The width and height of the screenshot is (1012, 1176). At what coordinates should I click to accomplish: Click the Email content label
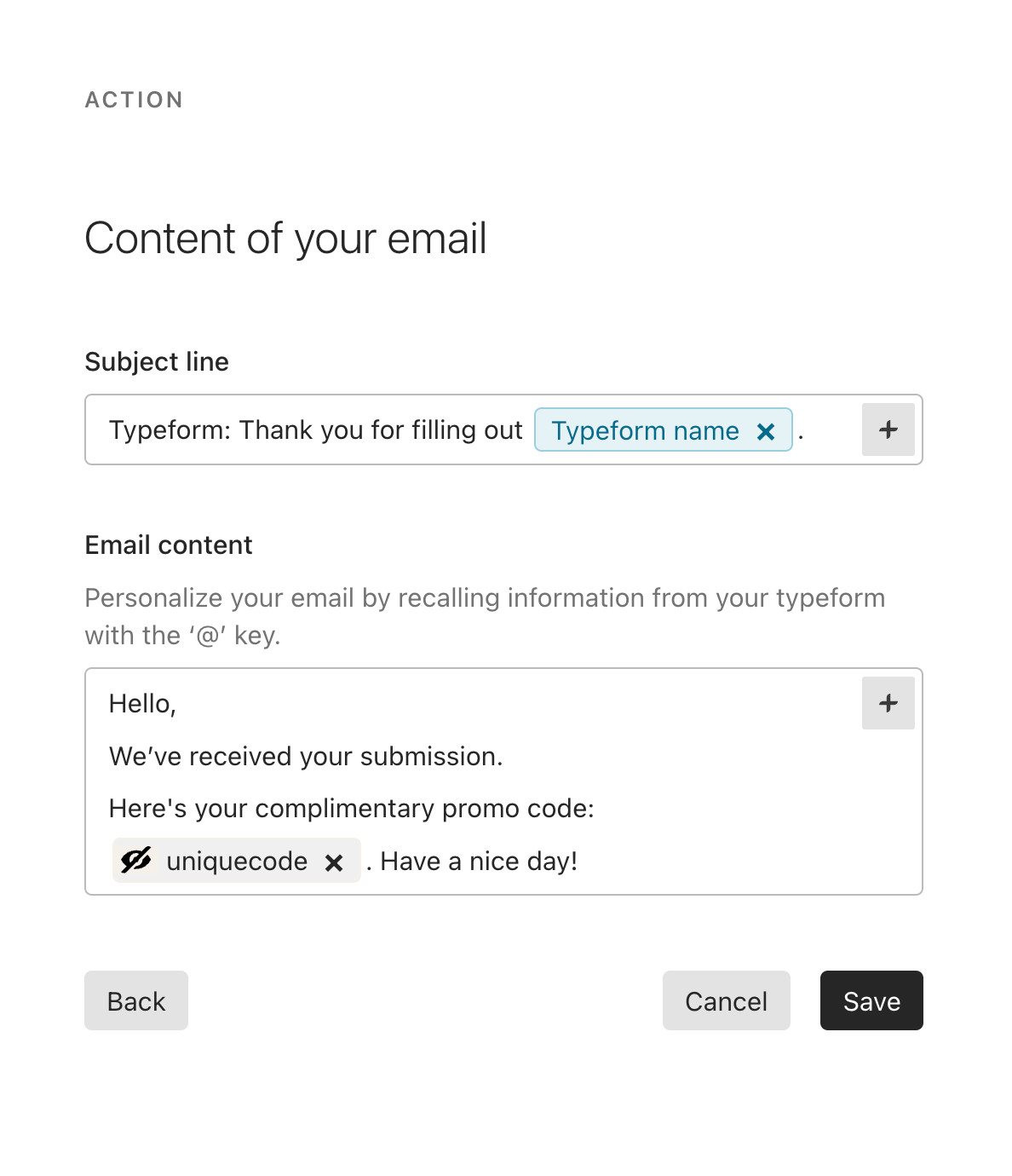point(169,545)
